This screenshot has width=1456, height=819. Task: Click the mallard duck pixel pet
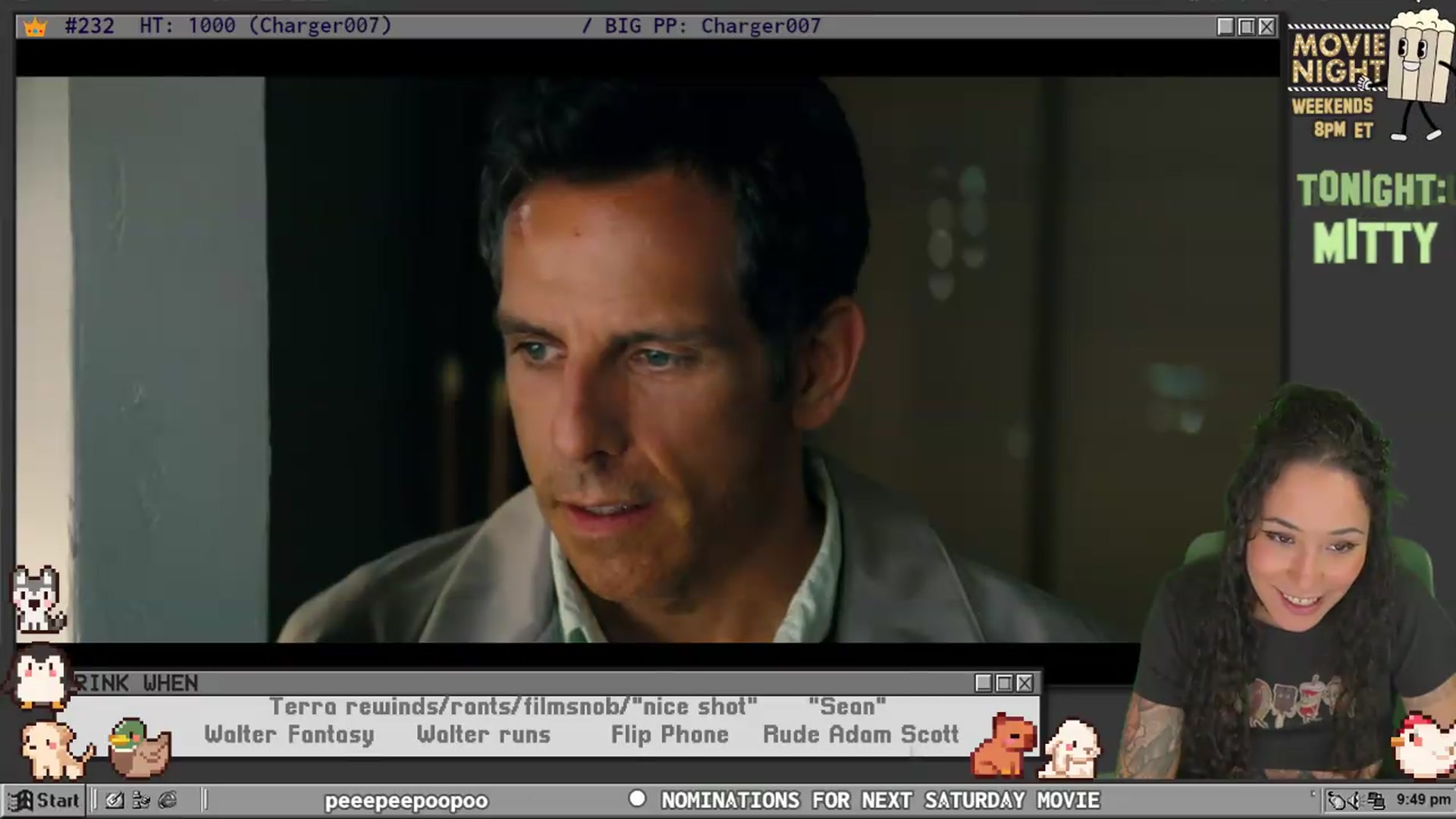tap(140, 748)
